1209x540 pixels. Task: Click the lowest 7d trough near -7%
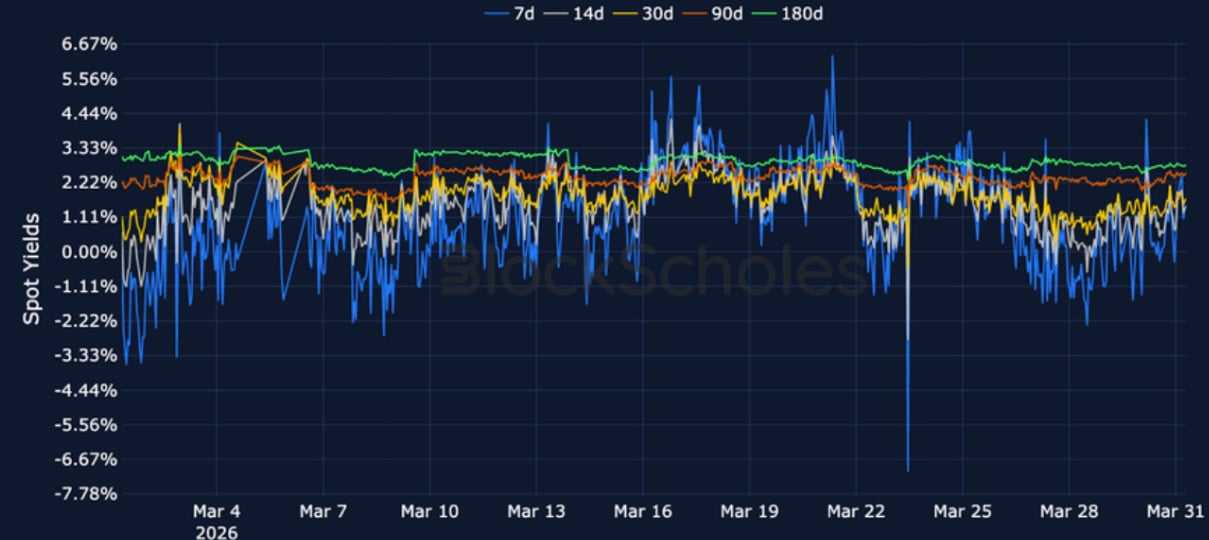point(908,470)
